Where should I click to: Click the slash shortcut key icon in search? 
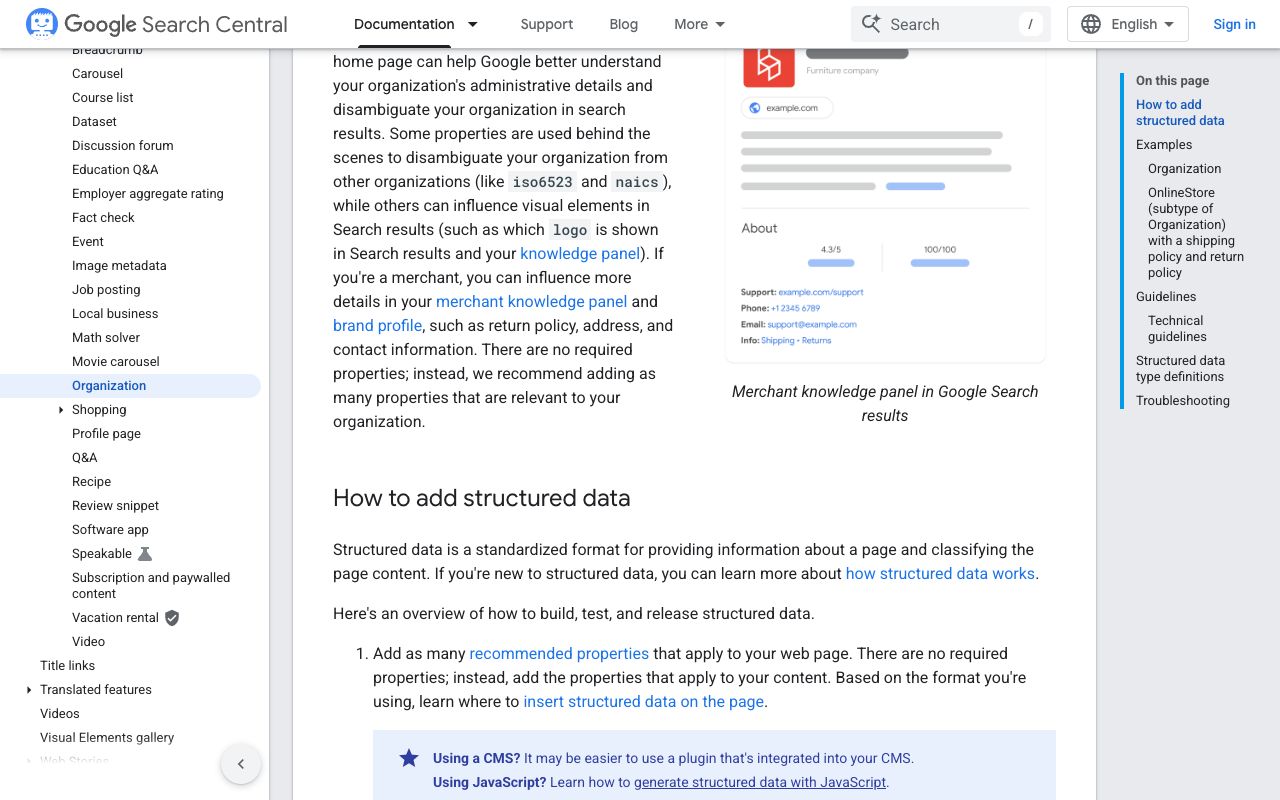[1030, 24]
